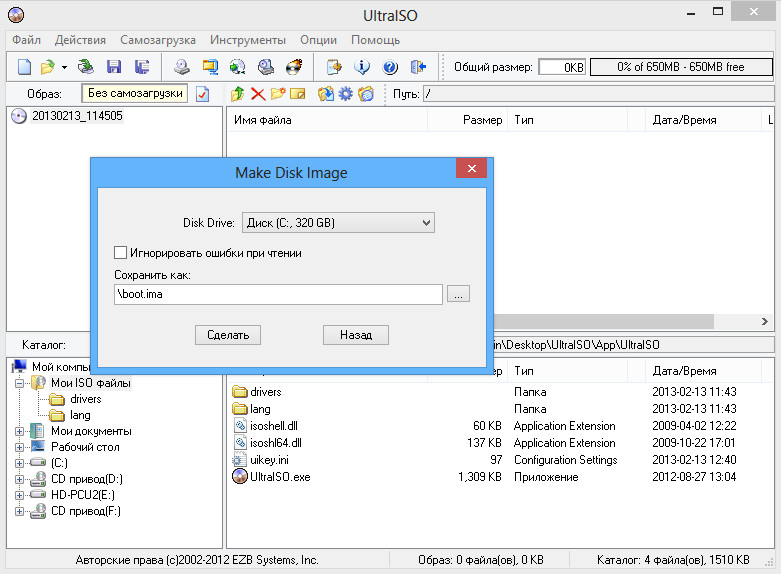Click the green Up folder arrow icon

click(x=237, y=94)
